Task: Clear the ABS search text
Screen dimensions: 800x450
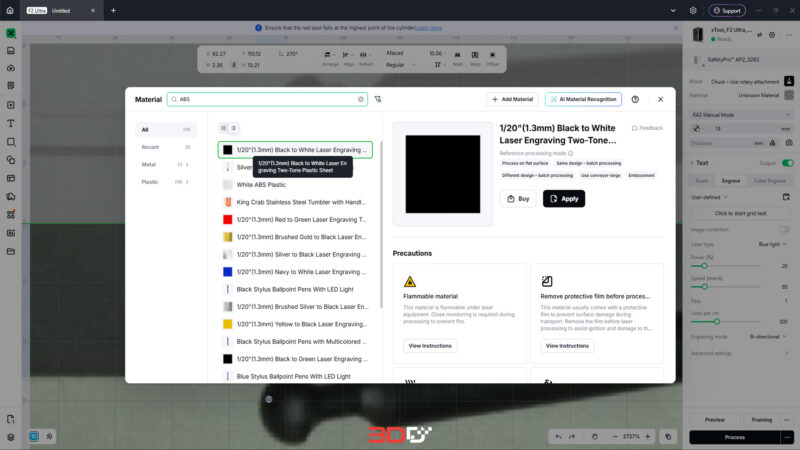Action: point(361,99)
